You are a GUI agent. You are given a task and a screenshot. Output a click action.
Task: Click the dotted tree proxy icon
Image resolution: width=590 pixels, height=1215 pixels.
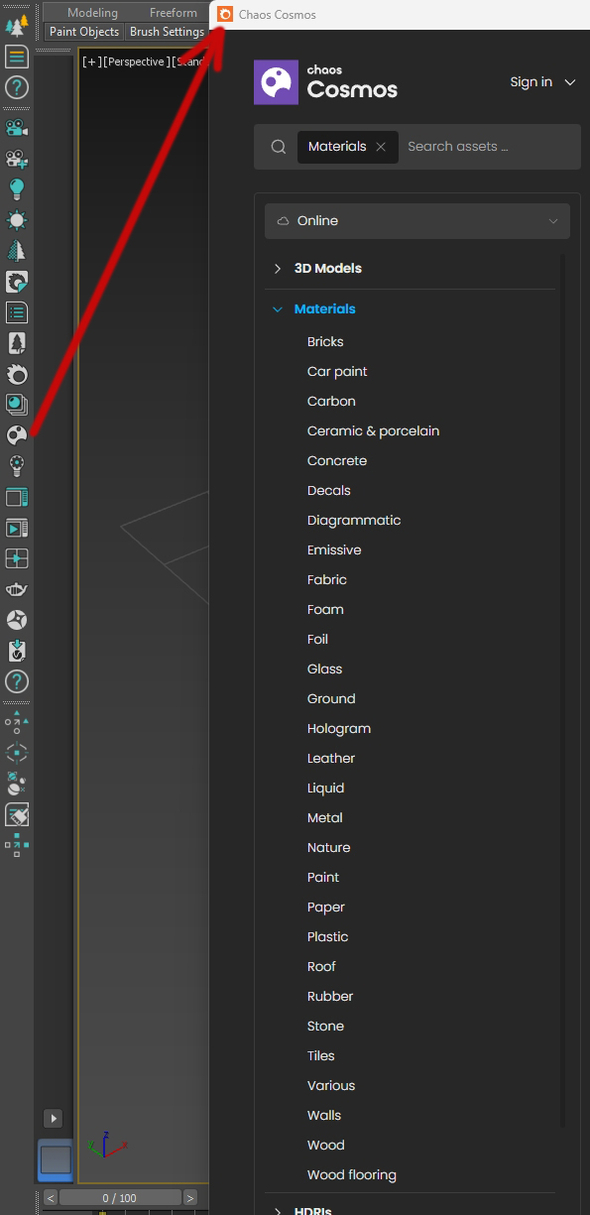pyautogui.click(x=17, y=251)
